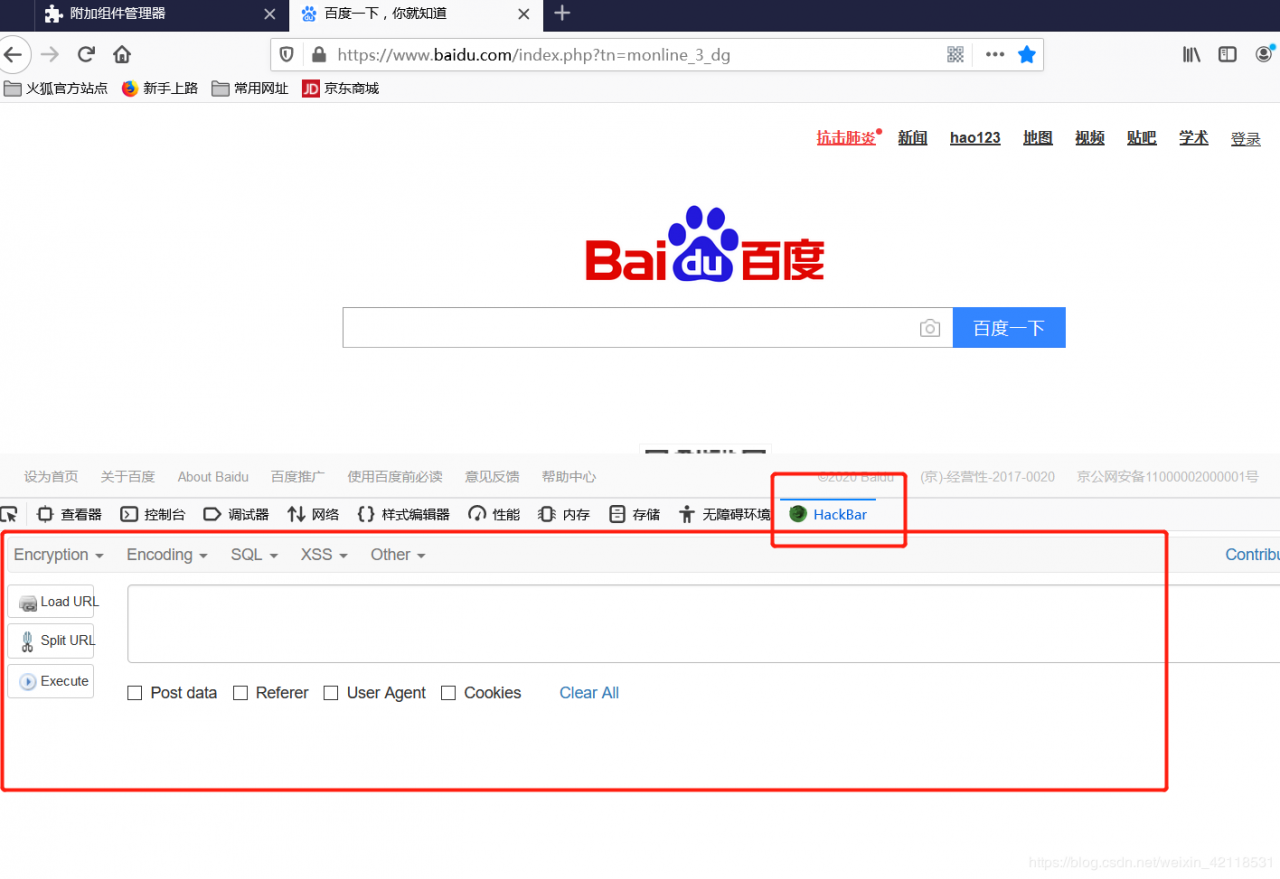
Task: Open 火狐官方站点 bookmark folder
Action: pos(56,88)
